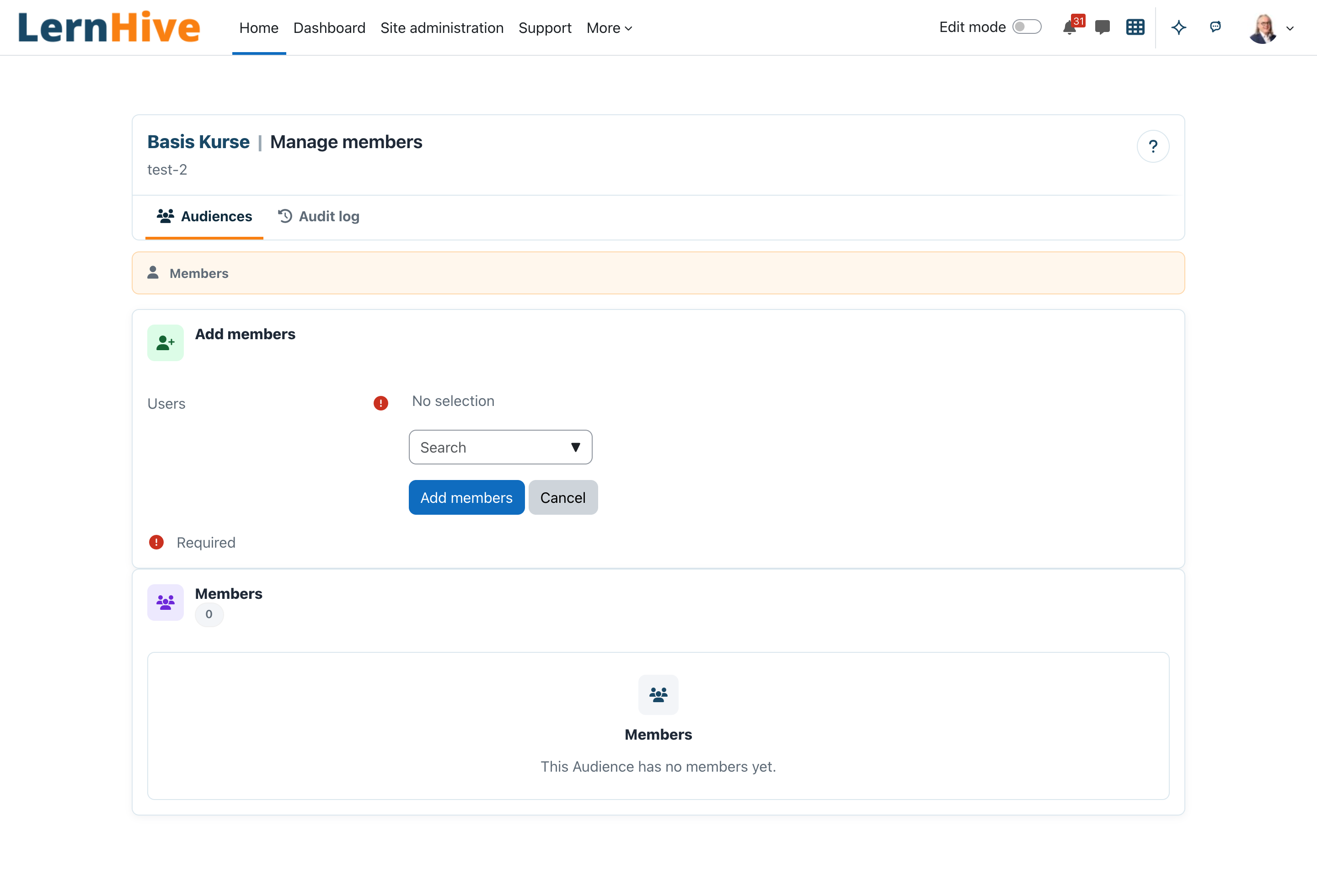Click the red Required indicator icon
This screenshot has width=1317, height=896.
[x=156, y=542]
